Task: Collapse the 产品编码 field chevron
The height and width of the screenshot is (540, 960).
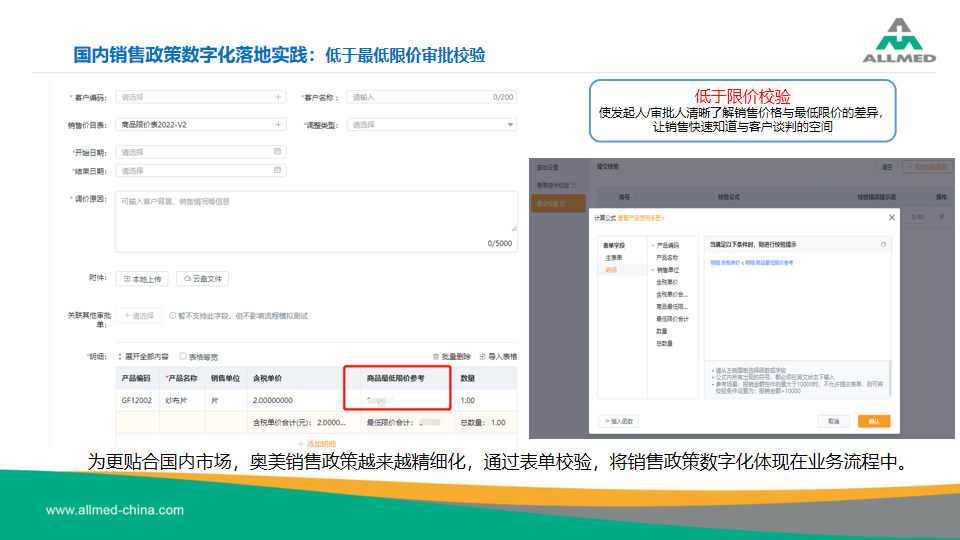Action: [x=652, y=246]
